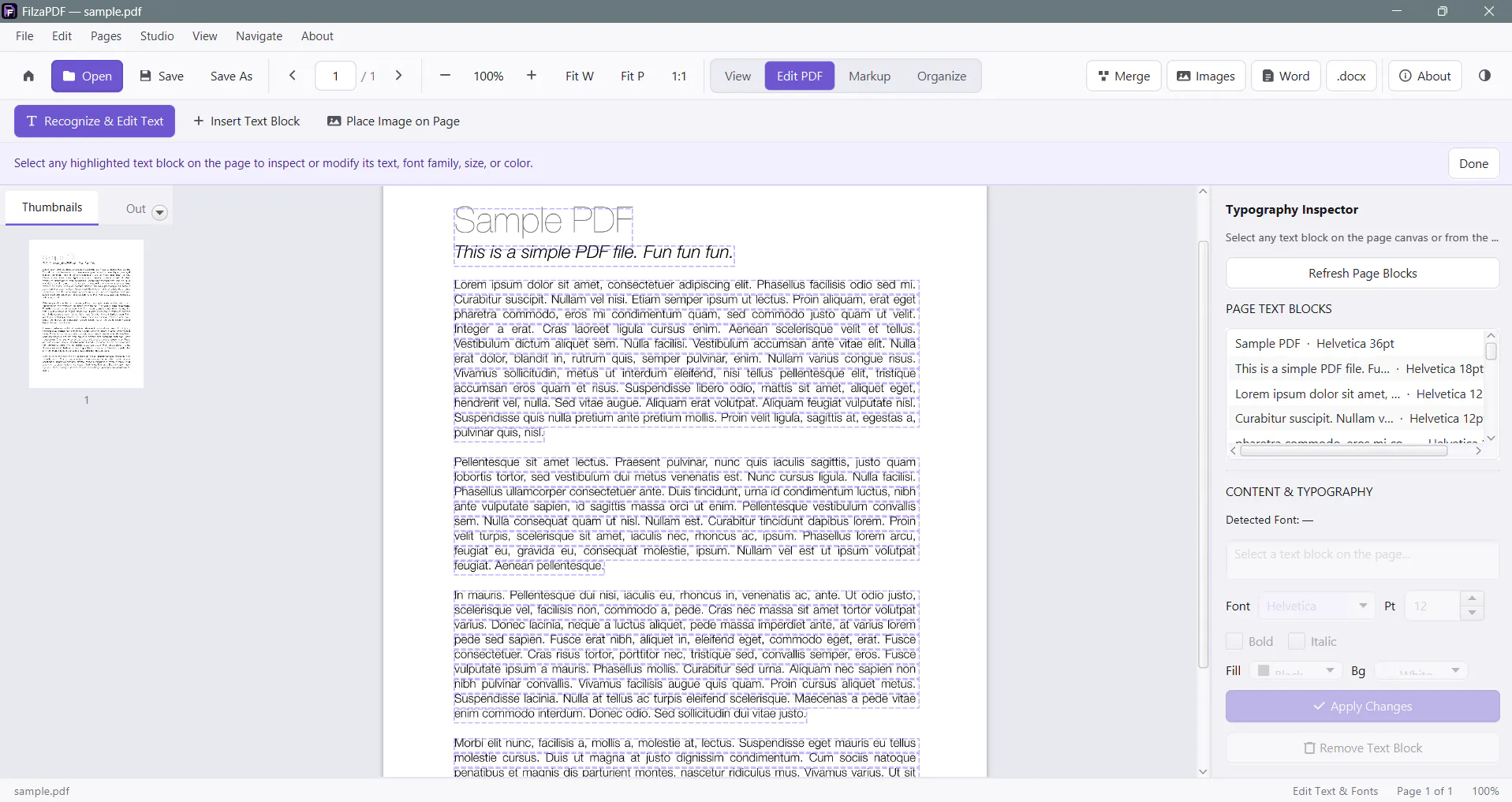Image resolution: width=1512 pixels, height=802 pixels.
Task: Click the Fit W zoom button
Action: (x=580, y=76)
